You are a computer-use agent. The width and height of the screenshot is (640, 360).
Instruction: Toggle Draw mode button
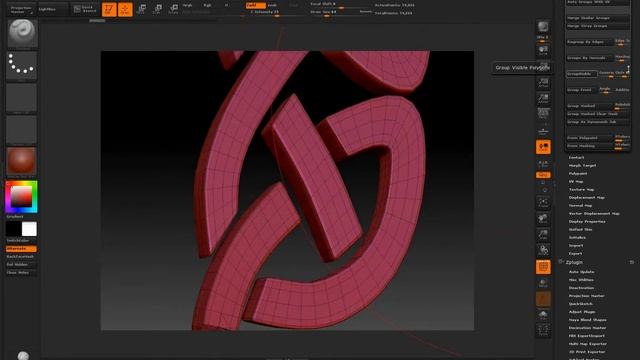(x=125, y=9)
